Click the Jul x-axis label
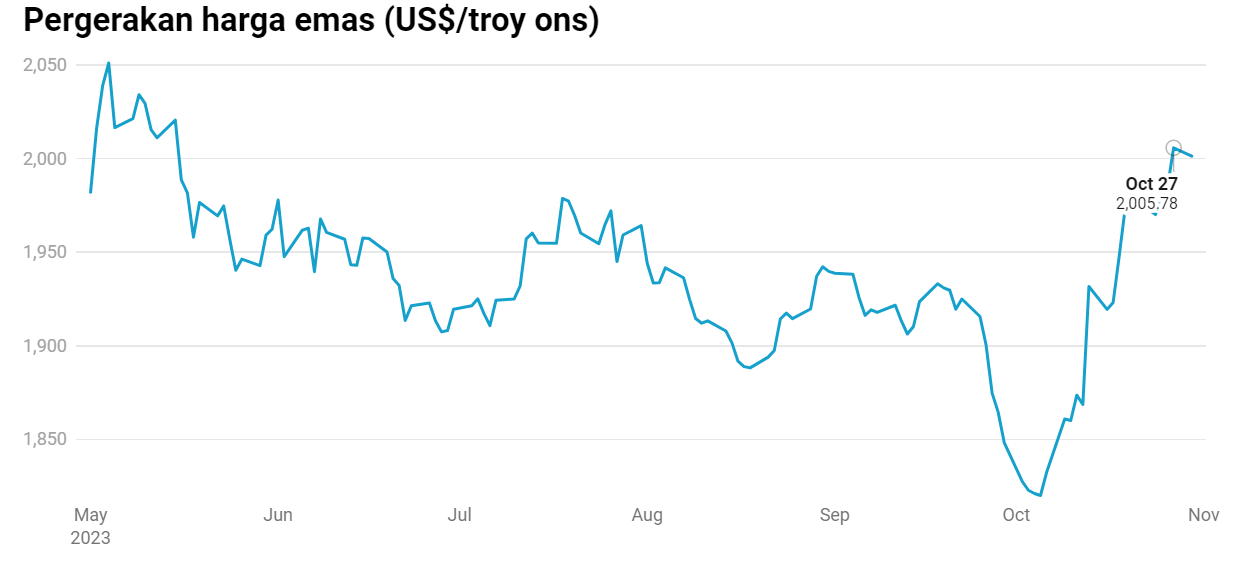1248x569 pixels. [459, 515]
